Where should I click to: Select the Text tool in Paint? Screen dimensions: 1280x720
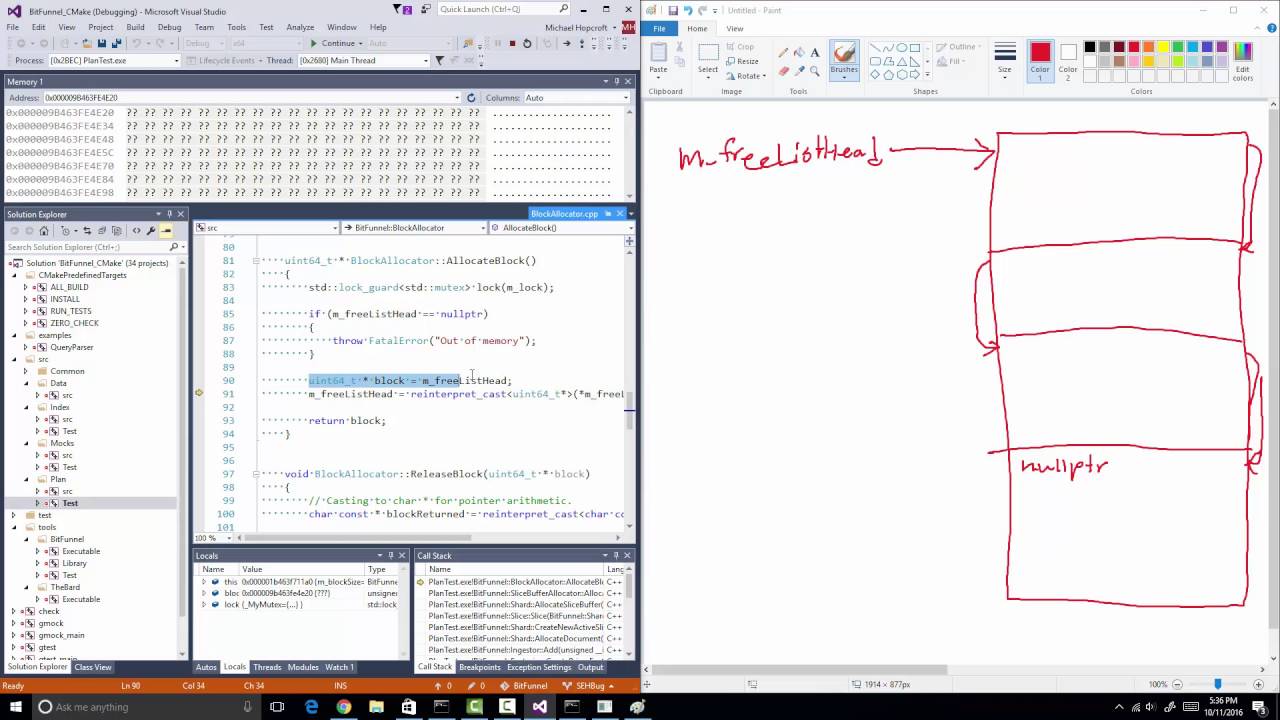[x=815, y=53]
